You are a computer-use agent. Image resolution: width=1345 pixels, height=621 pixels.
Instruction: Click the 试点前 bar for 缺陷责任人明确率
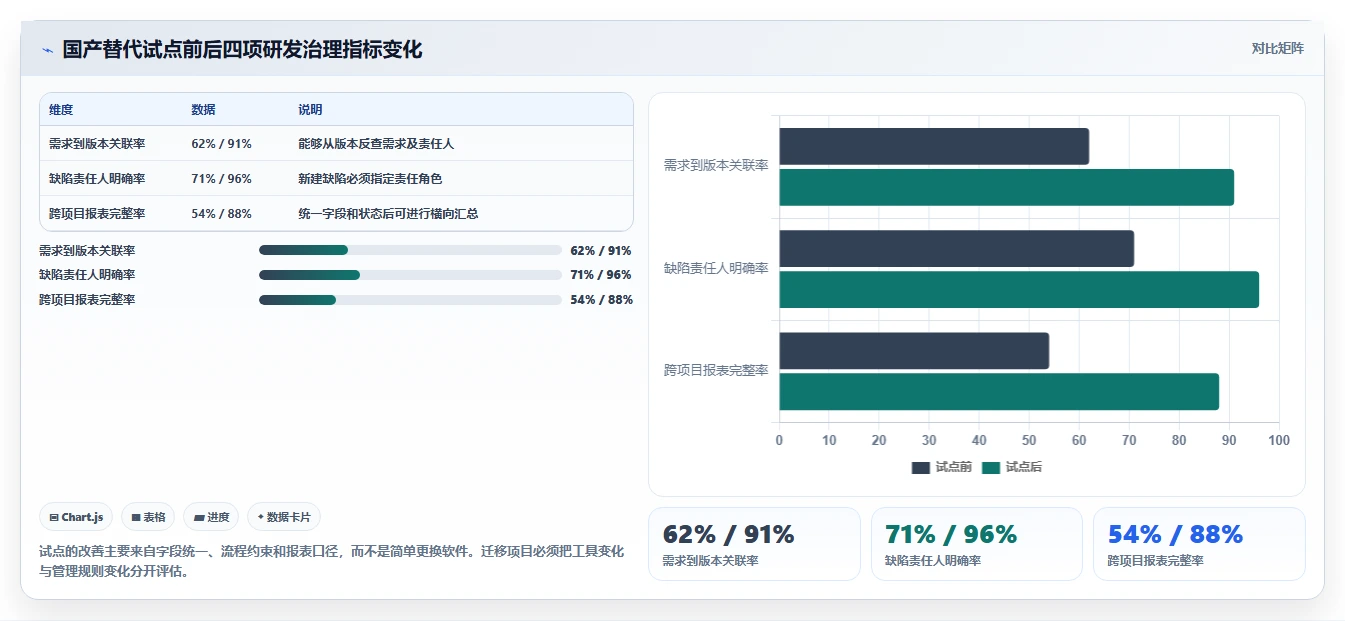[x=957, y=248]
